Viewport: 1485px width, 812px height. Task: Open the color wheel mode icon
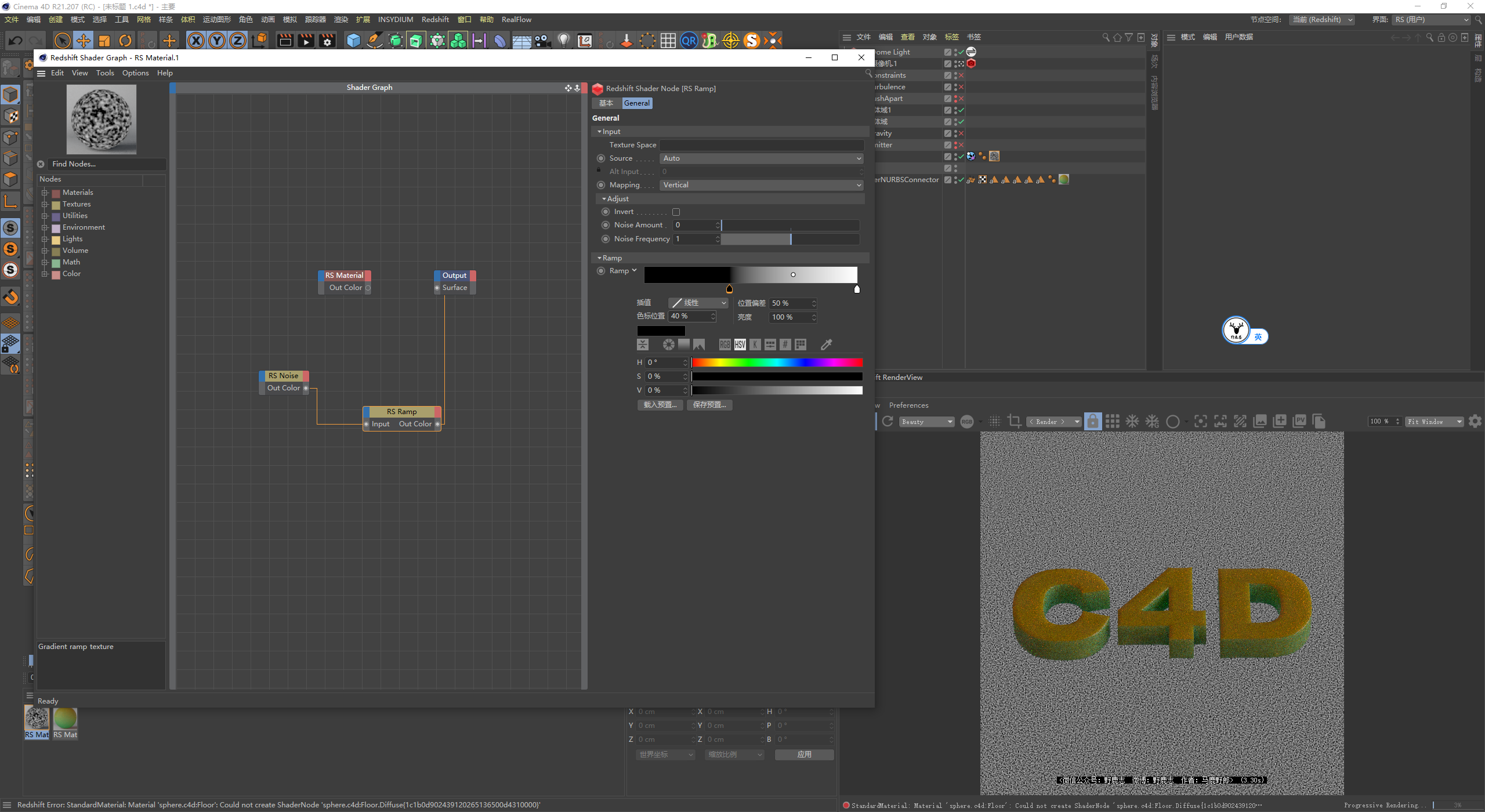pos(668,345)
